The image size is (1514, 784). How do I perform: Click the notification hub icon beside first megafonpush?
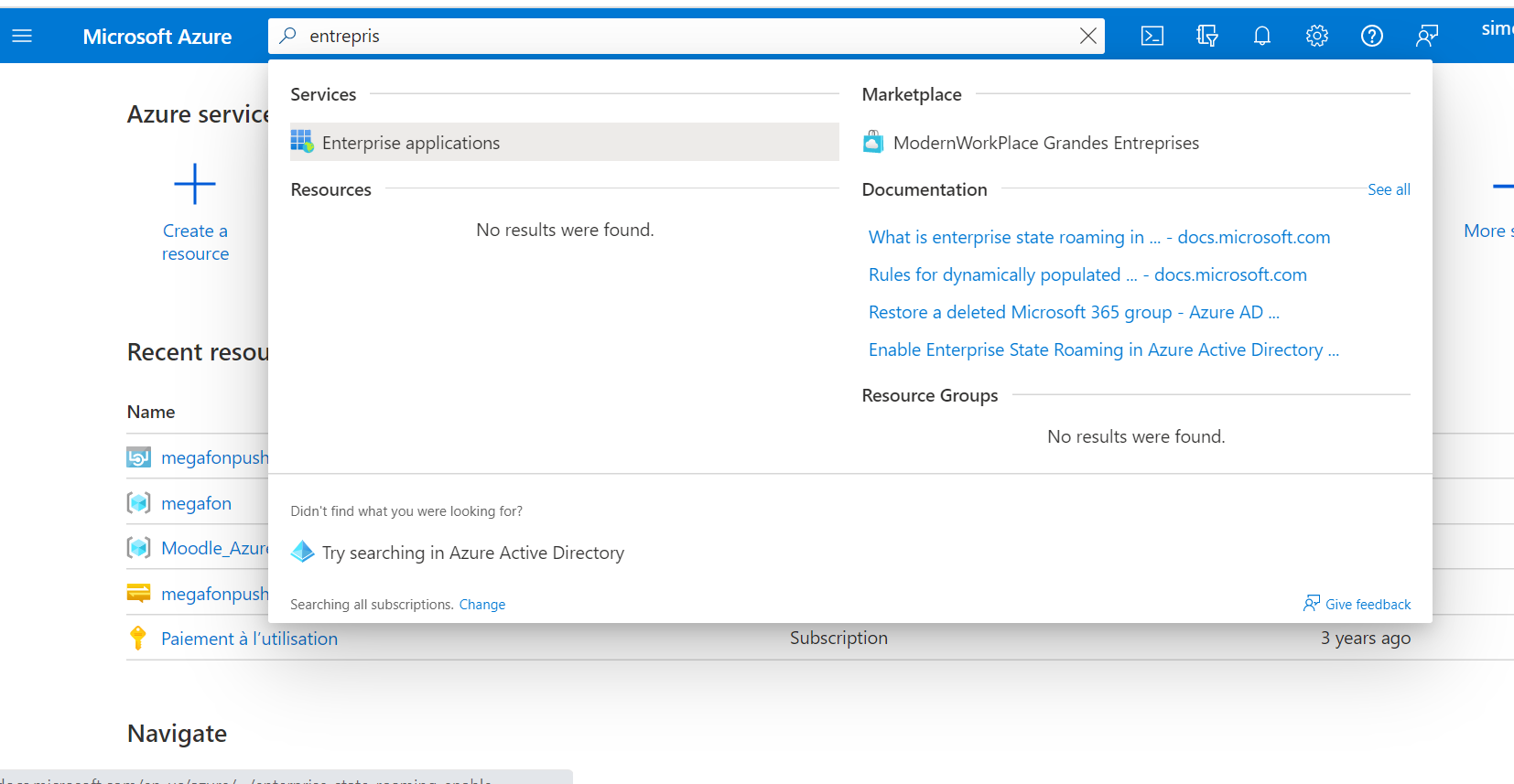[138, 457]
